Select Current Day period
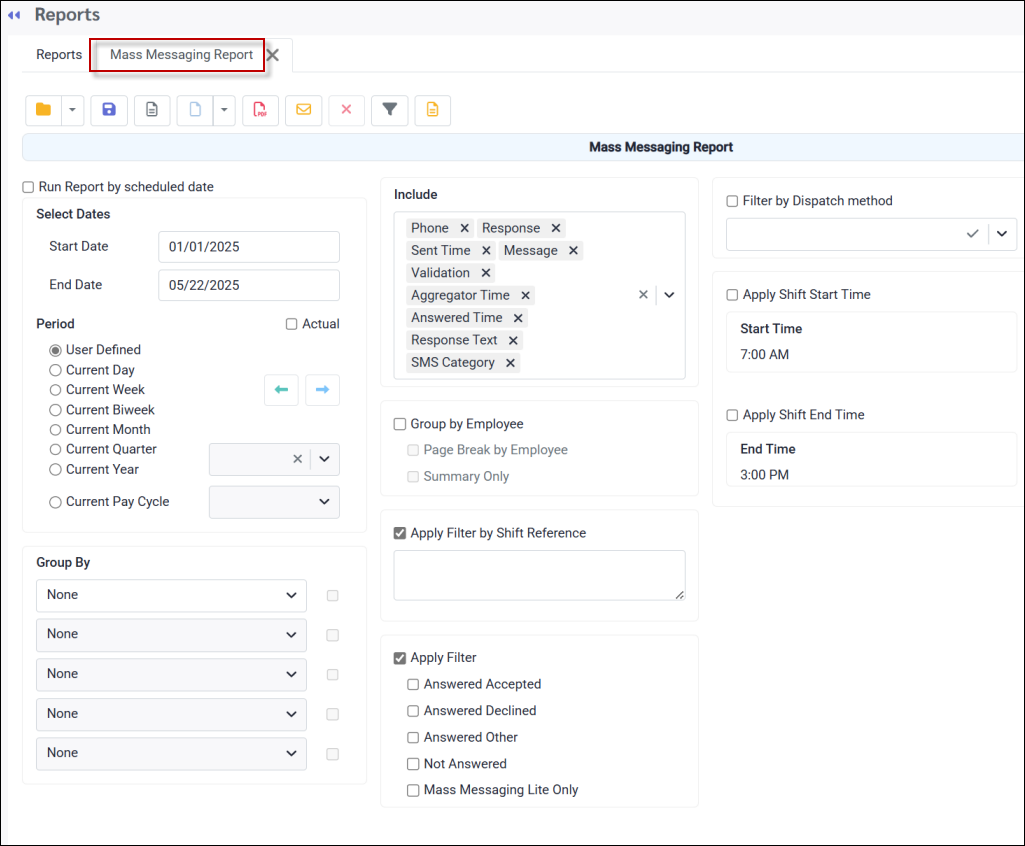1025x846 pixels. (x=56, y=370)
